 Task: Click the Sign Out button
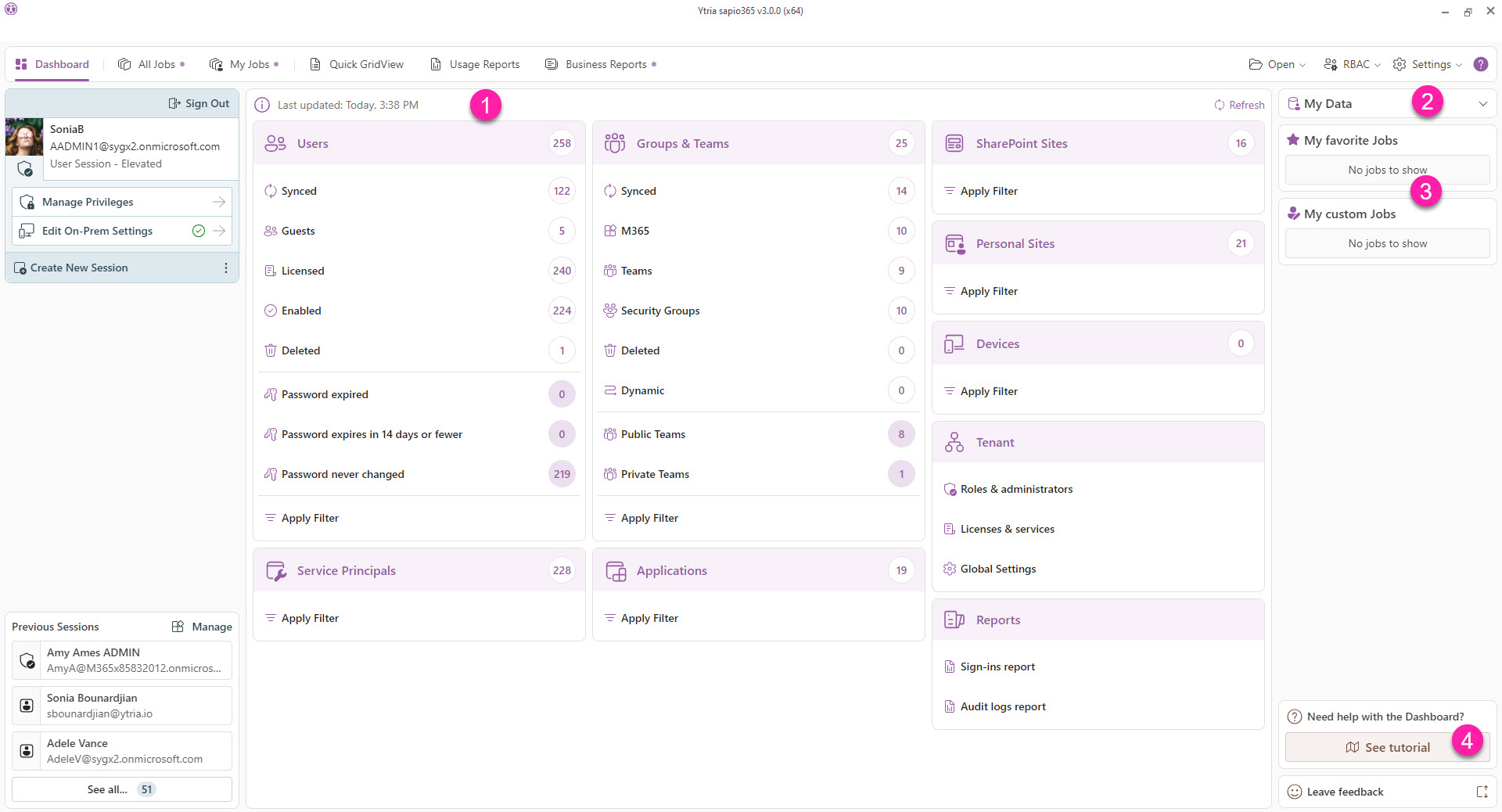point(199,103)
